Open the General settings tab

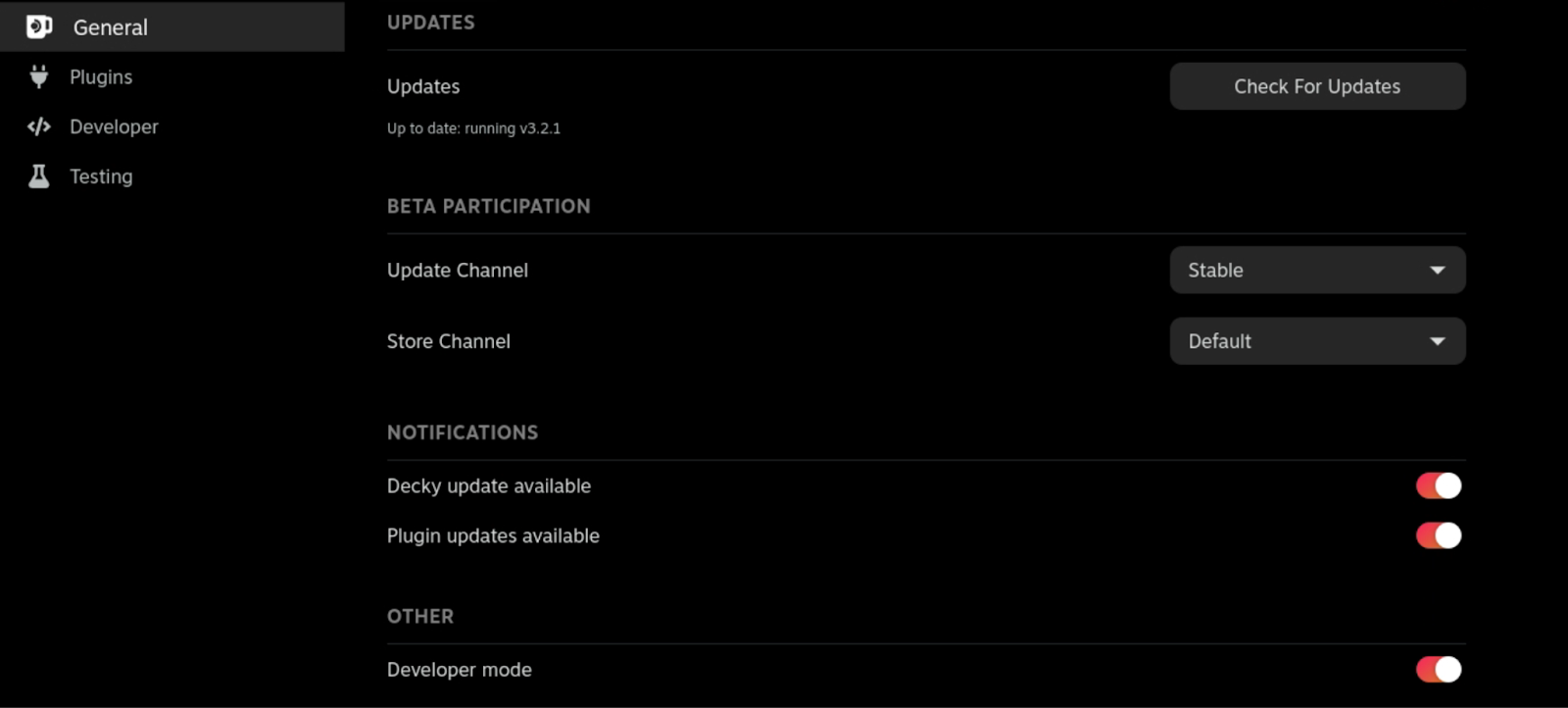pos(111,27)
